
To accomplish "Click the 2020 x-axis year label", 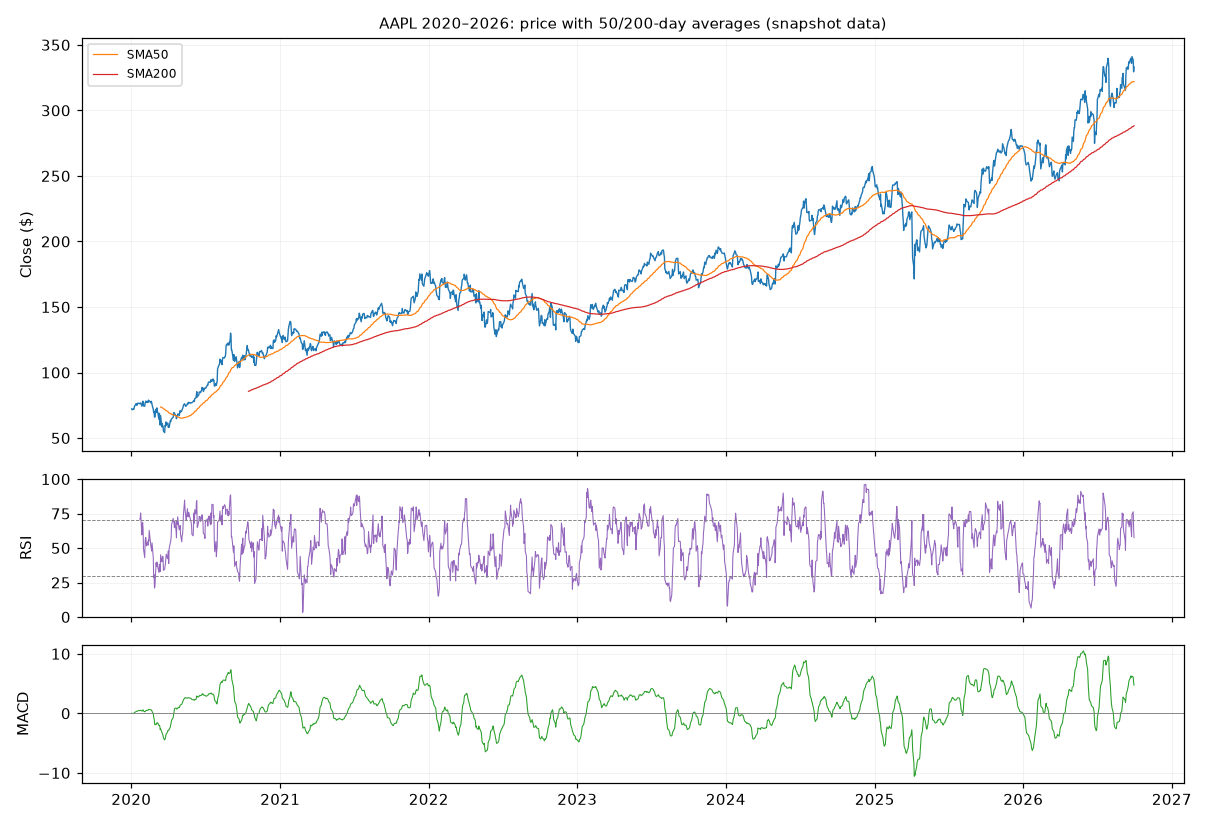I will click(131, 800).
